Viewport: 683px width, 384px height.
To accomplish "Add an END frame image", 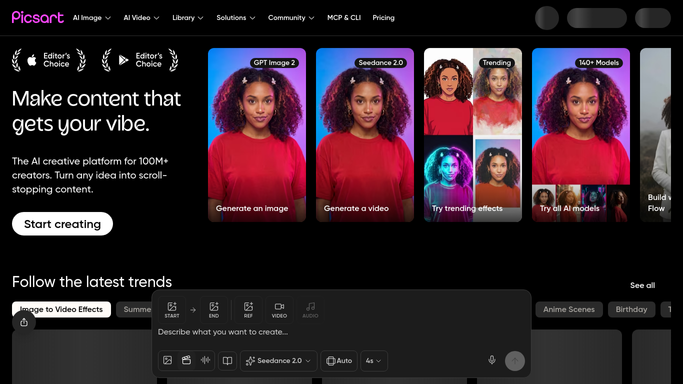I will pyautogui.click(x=214, y=310).
